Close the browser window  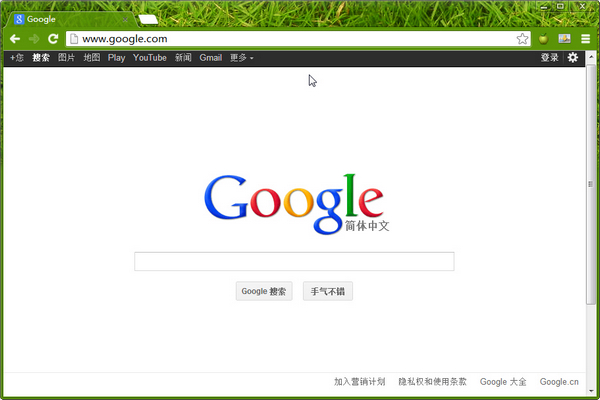pyautogui.click(x=582, y=6)
